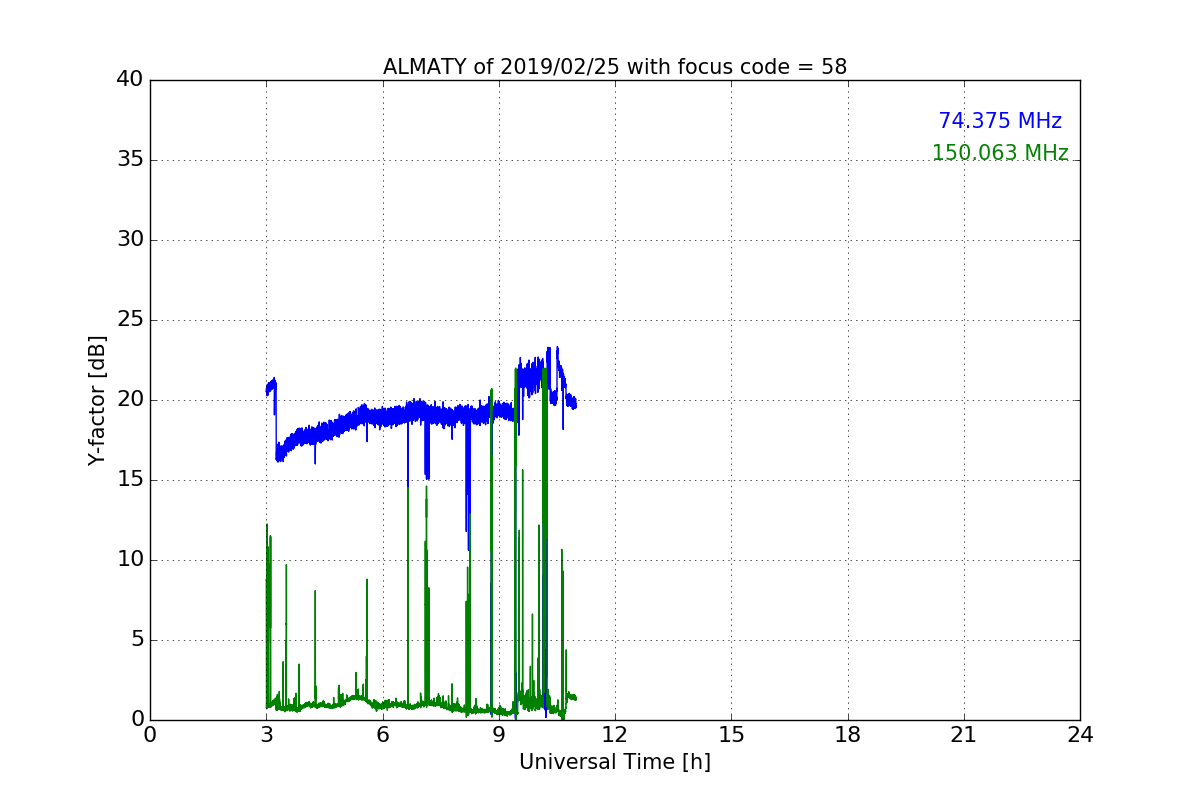Click the y-axis tick label '30'
The image size is (1200, 800).
pyautogui.click(x=130, y=239)
